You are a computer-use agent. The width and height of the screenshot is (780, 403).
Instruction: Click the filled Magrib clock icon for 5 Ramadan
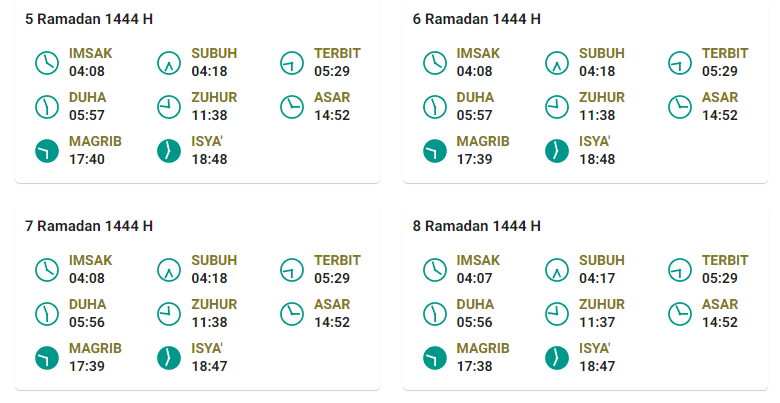click(47, 151)
